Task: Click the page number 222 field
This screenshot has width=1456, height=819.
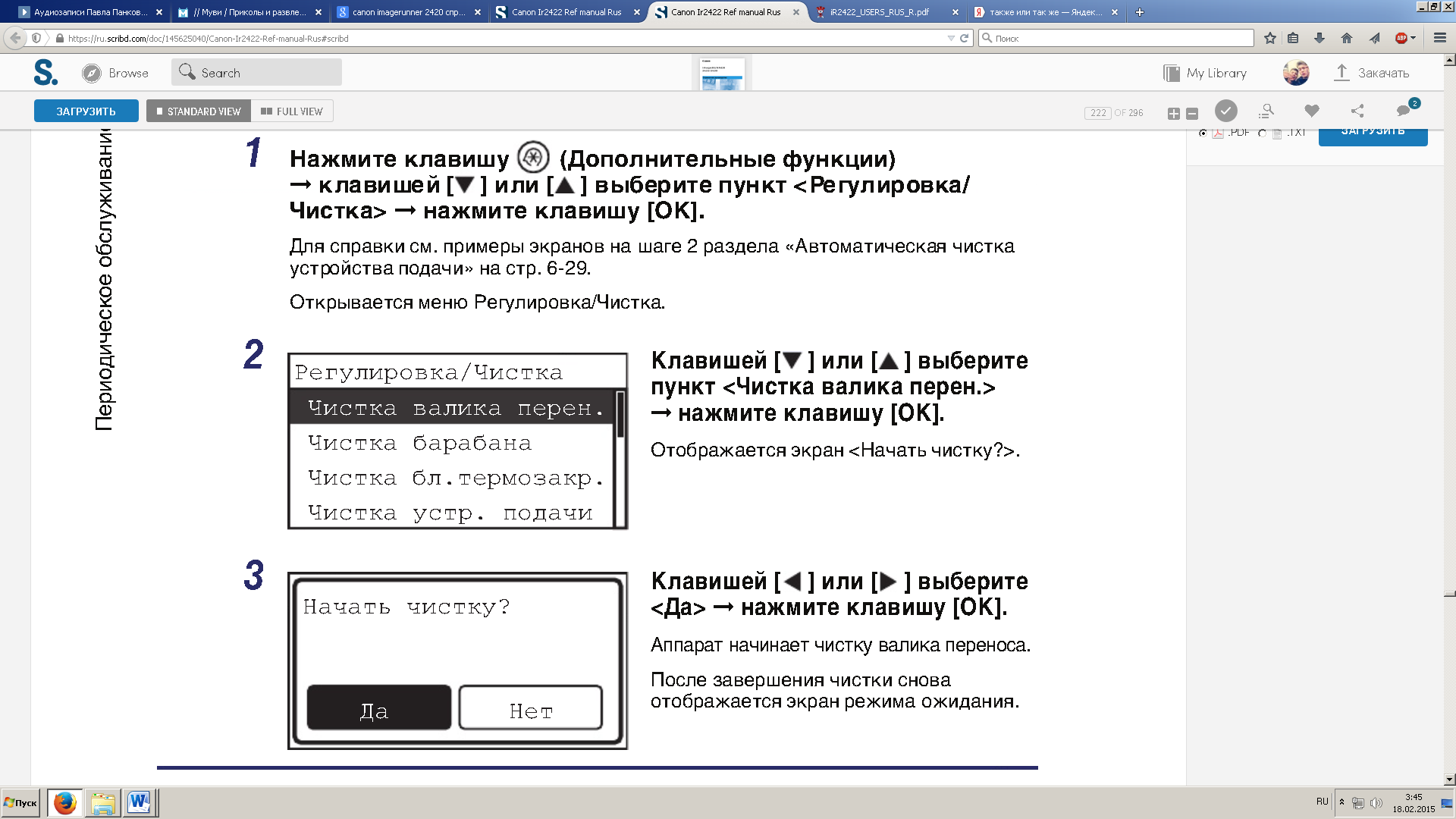Action: coord(1098,113)
